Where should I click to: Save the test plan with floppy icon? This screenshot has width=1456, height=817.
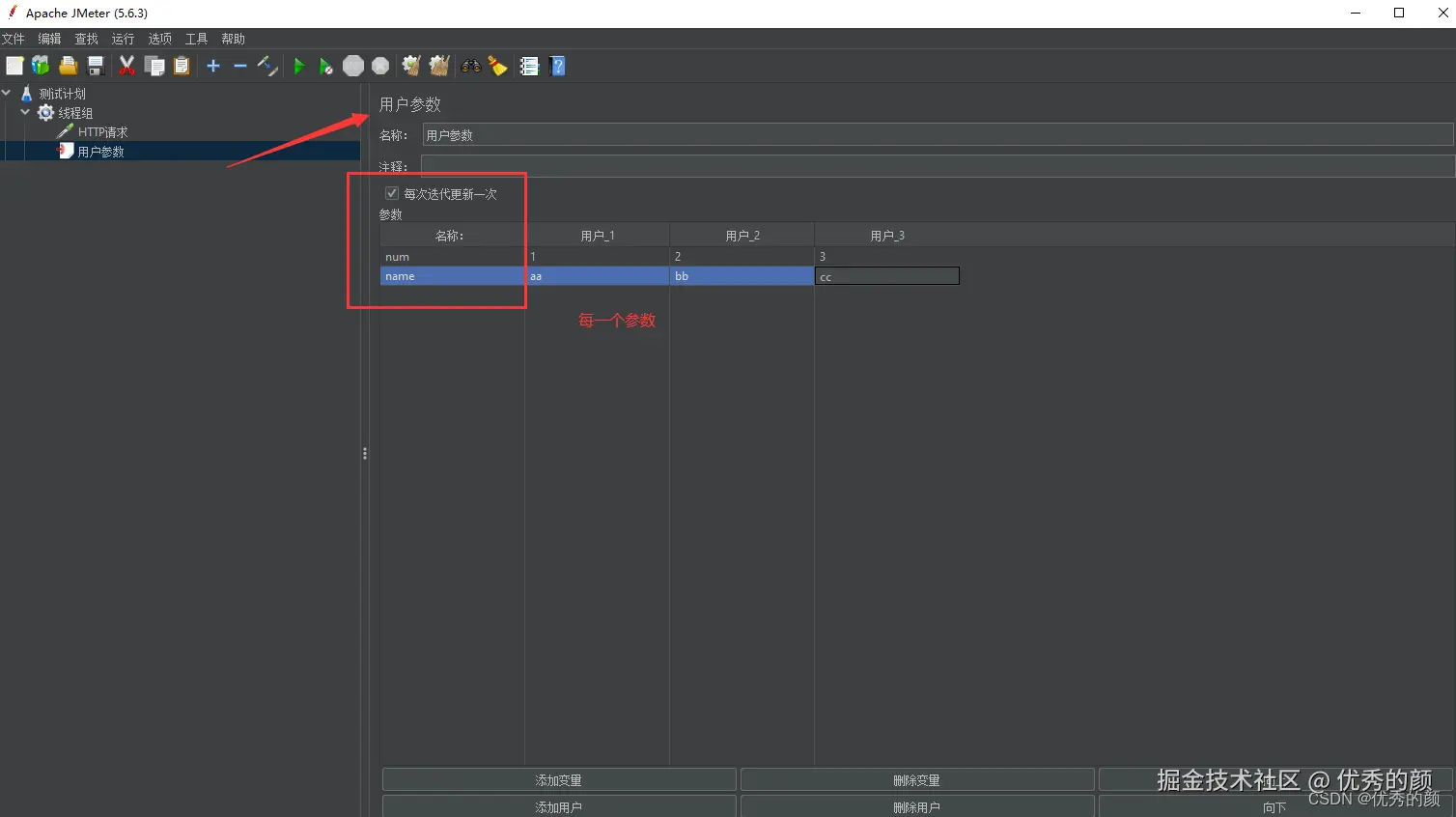(x=96, y=66)
